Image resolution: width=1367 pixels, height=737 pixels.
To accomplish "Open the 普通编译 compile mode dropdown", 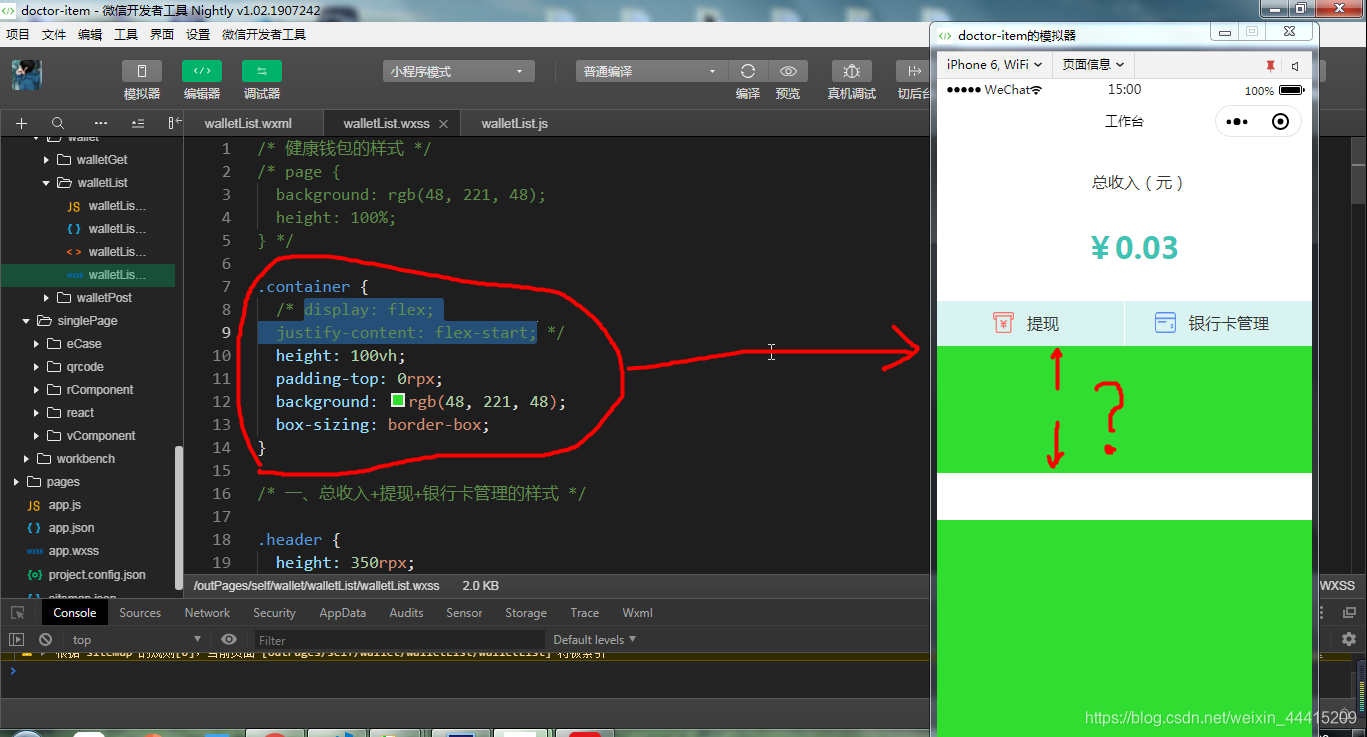I will point(651,71).
